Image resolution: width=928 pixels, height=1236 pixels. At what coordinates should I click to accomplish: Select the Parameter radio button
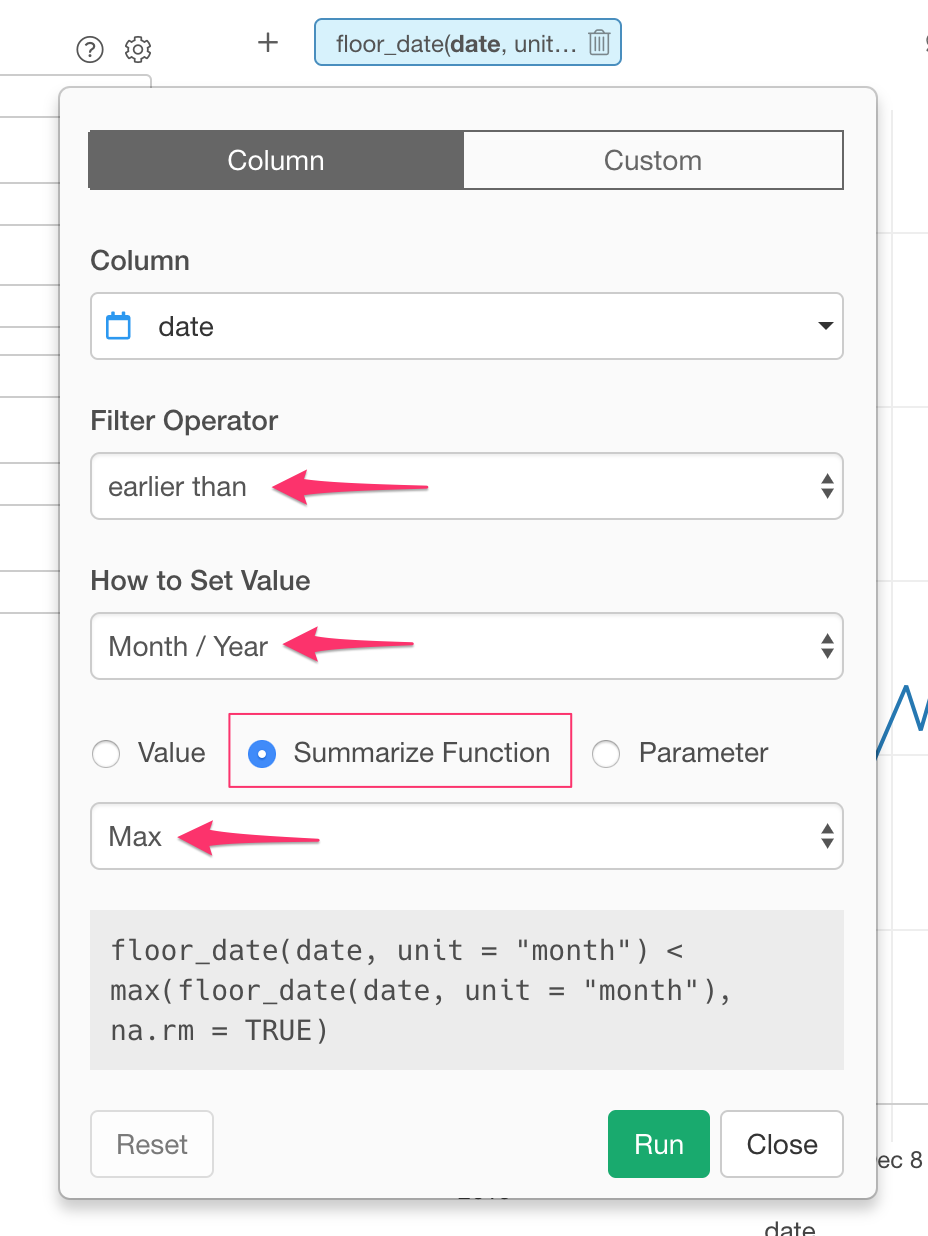606,754
